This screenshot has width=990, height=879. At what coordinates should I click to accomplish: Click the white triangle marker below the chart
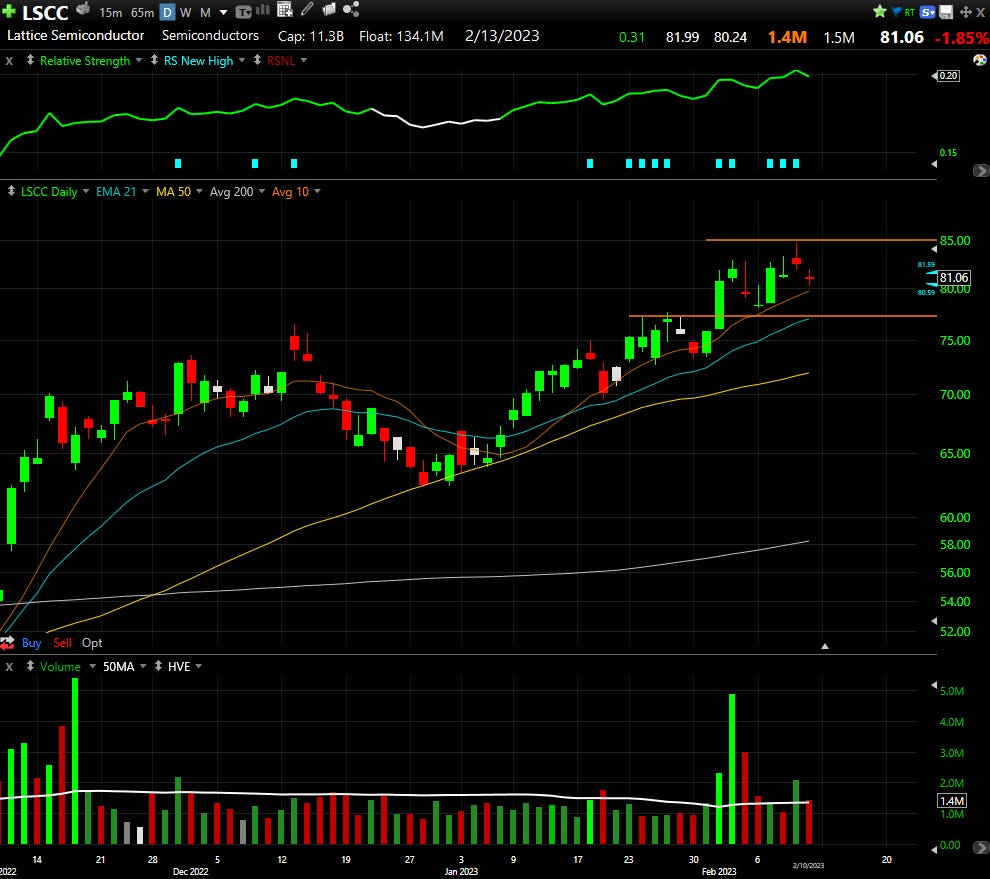[x=825, y=646]
